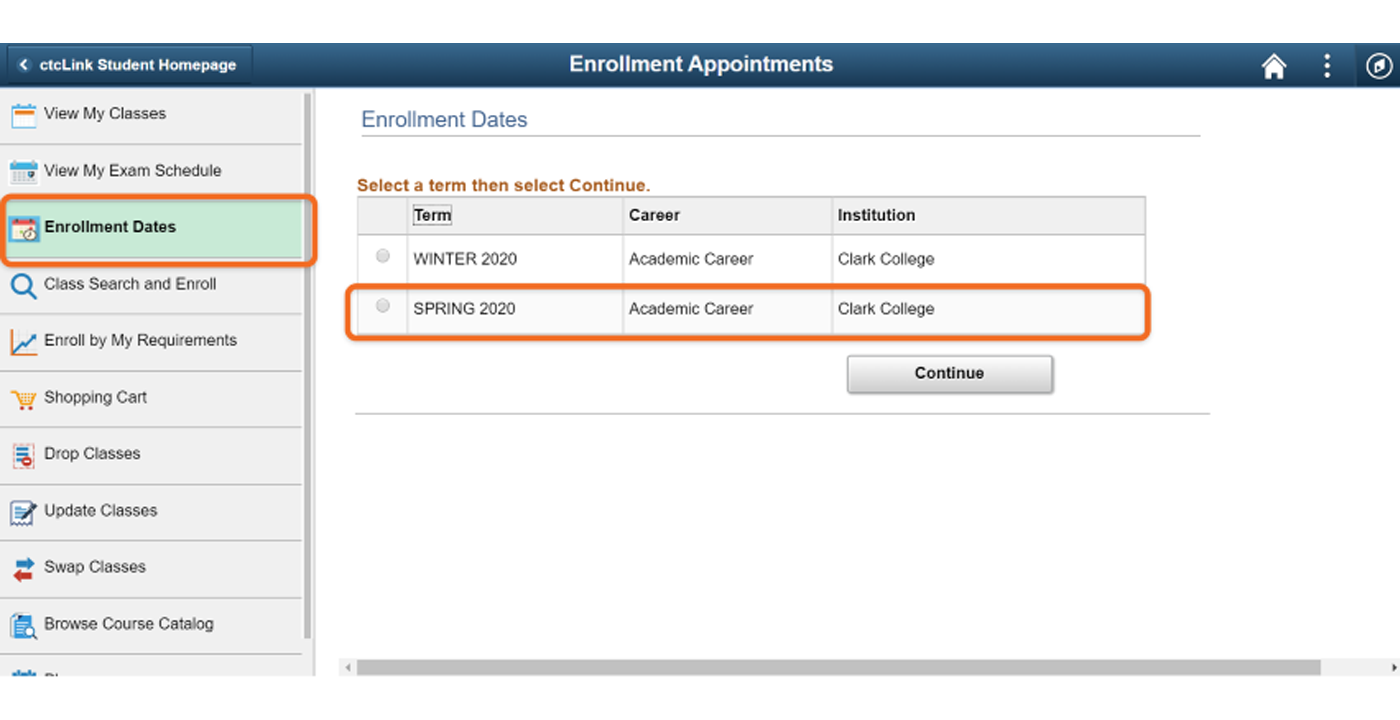
Task: Click the Home icon in header
Action: tap(1273, 66)
